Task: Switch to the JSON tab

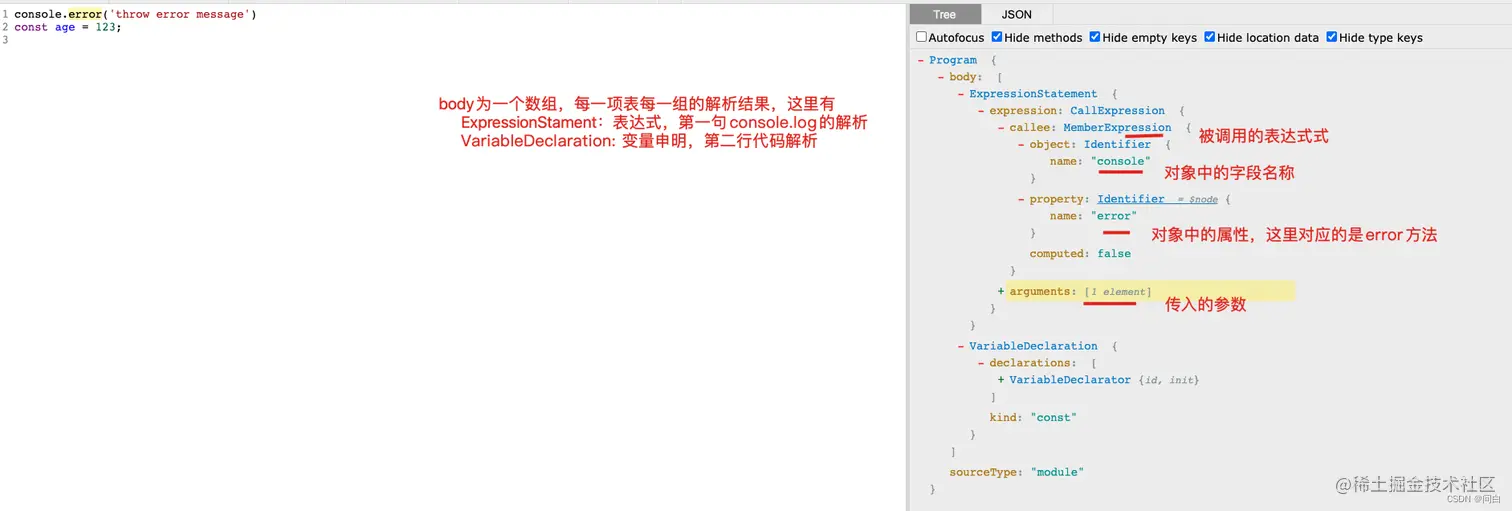Action: pos(1016,14)
